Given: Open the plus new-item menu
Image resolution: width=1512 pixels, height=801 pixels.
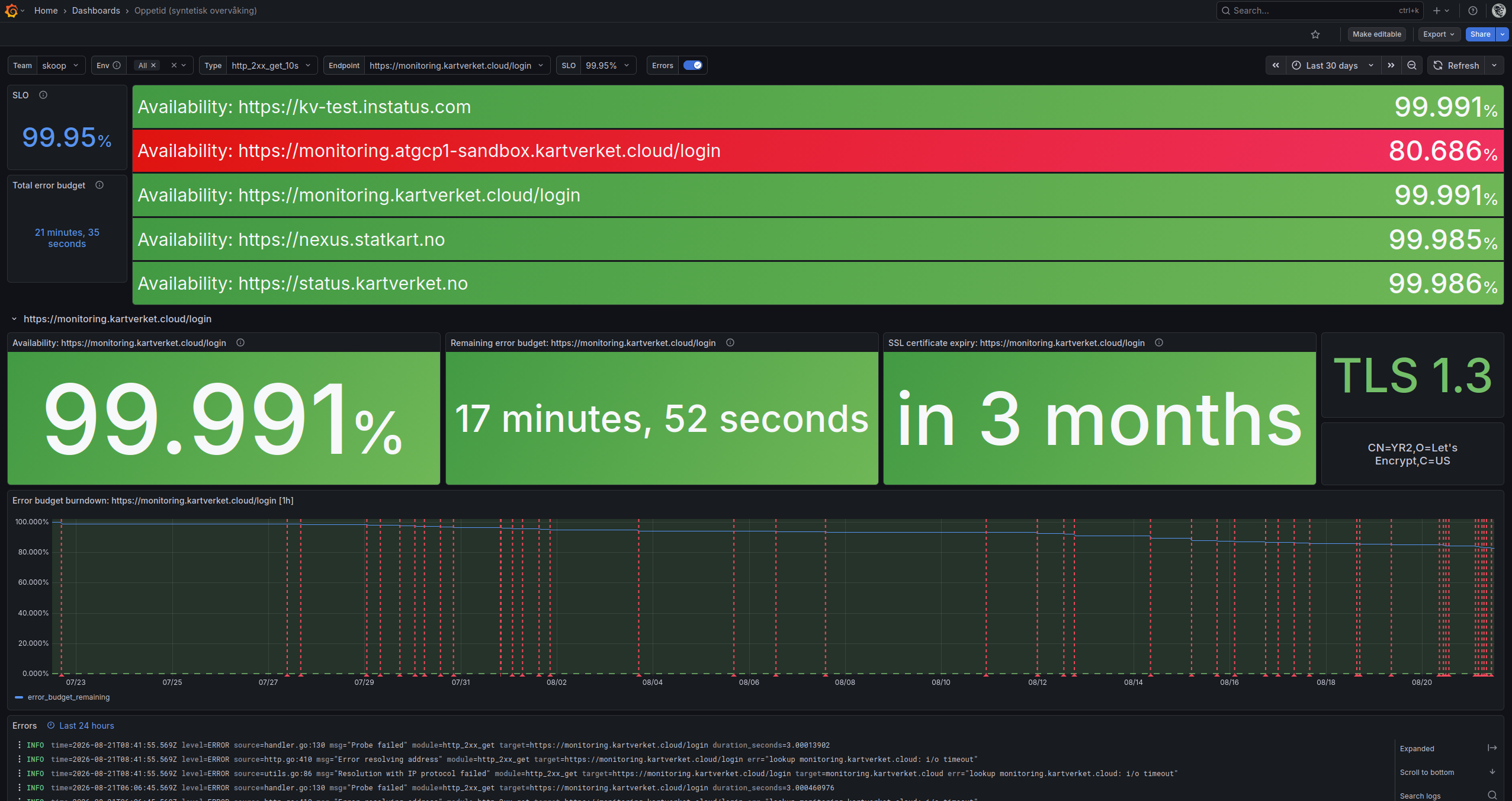Looking at the screenshot, I should 1441,11.
